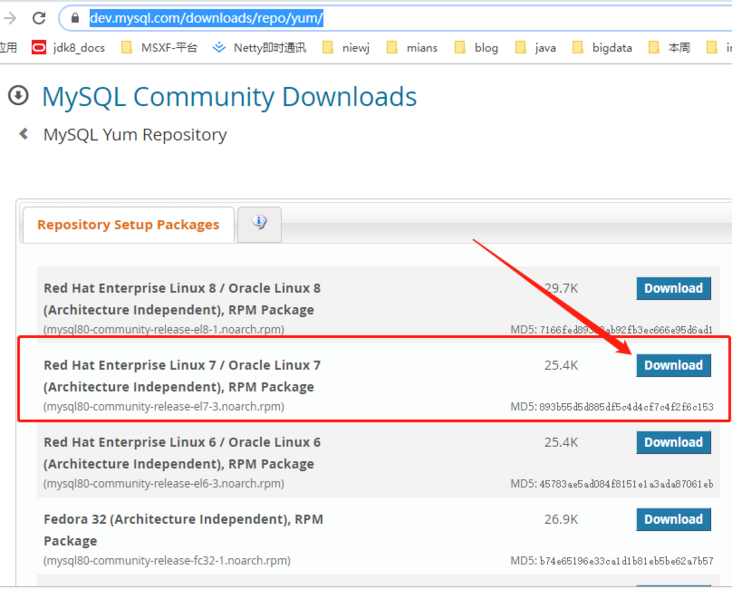The width and height of the screenshot is (732, 589).
Task: Click the MySQL download circle icon
Action: (x=18, y=95)
